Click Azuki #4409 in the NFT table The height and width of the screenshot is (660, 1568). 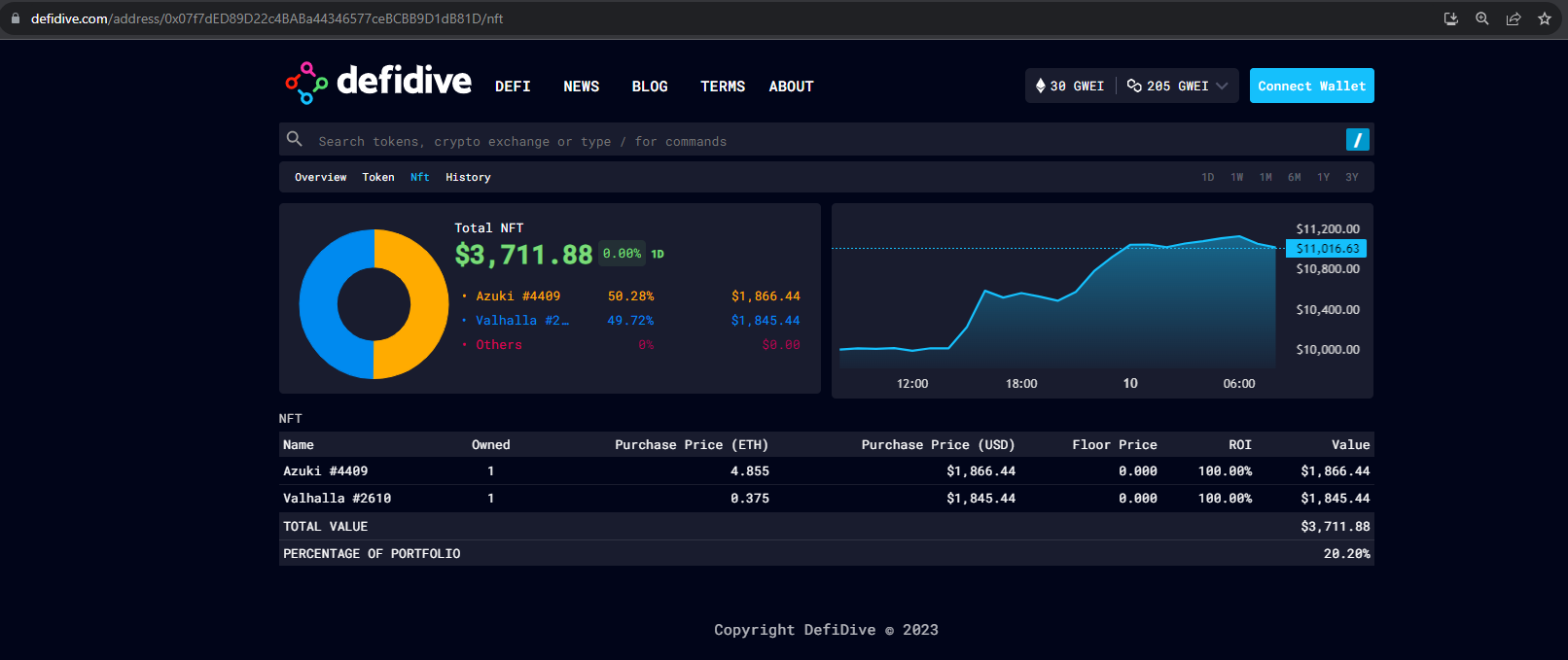pos(326,471)
